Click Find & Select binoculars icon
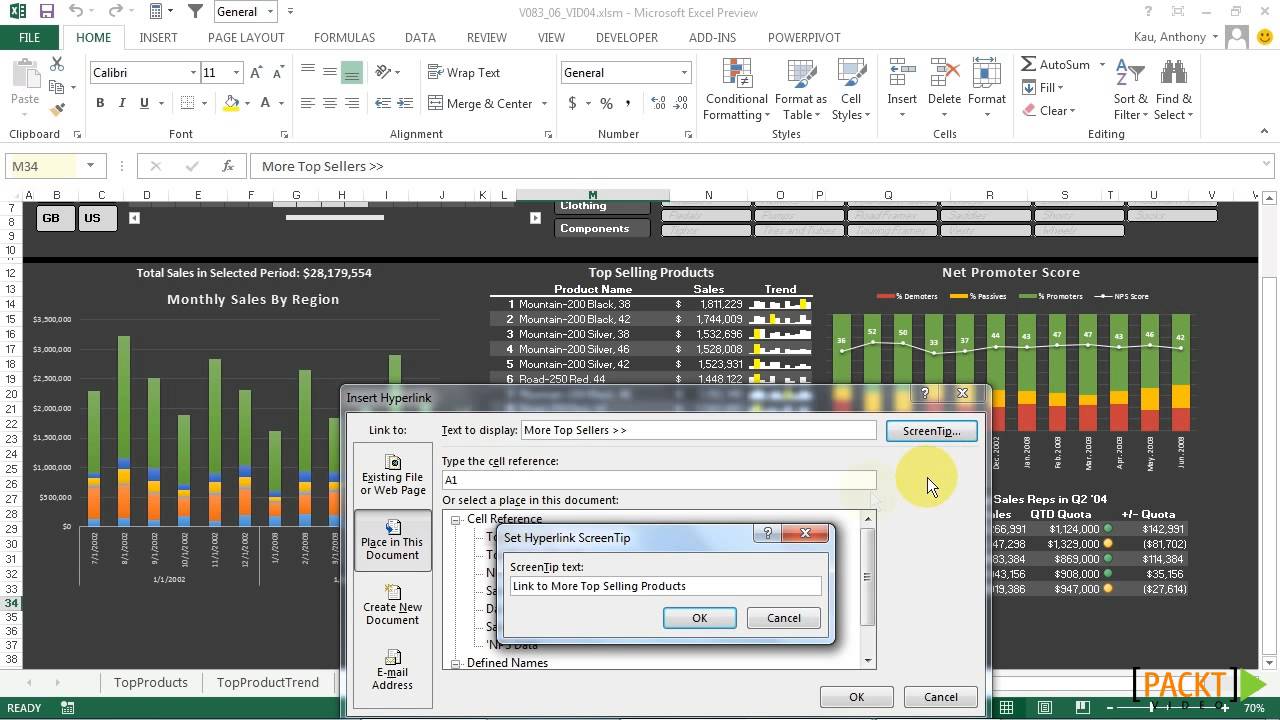Image resolution: width=1280 pixels, height=720 pixels. (x=1173, y=74)
